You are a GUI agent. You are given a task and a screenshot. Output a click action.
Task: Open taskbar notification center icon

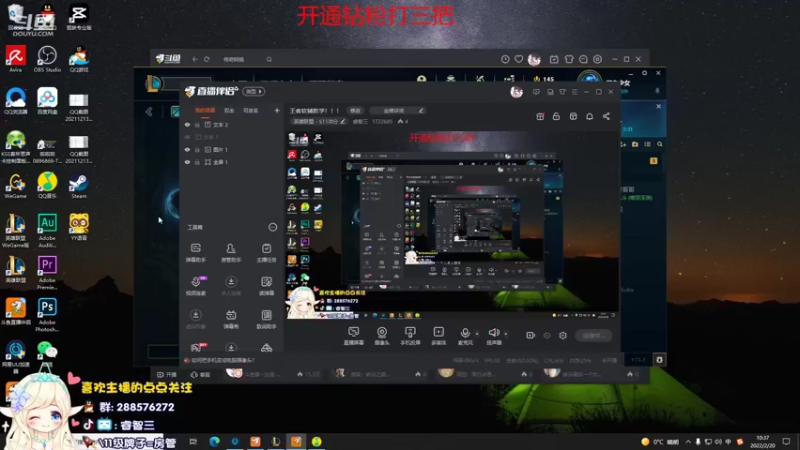(786, 441)
